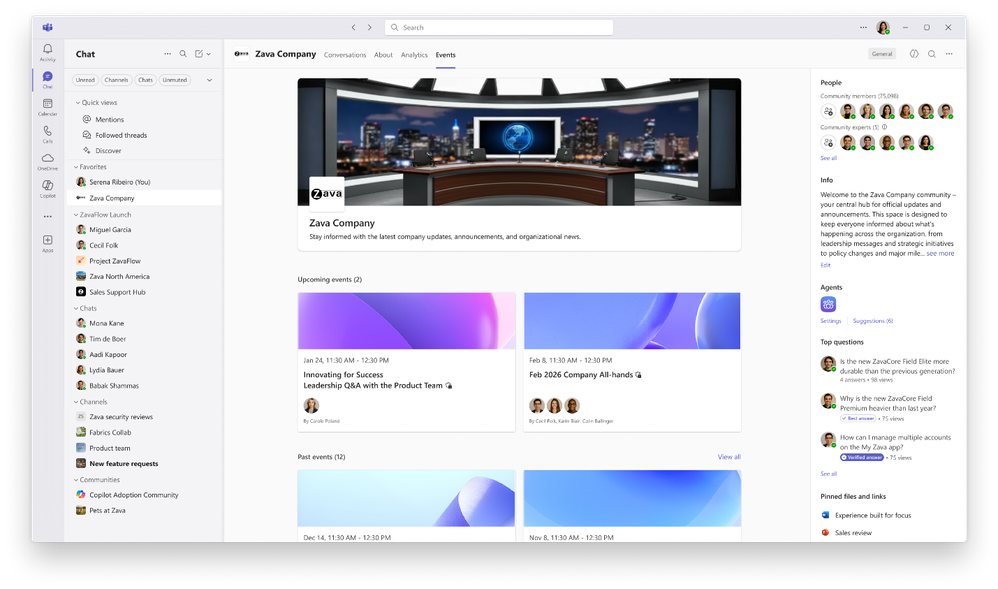
Task: Select the Events tab
Action: 446,55
